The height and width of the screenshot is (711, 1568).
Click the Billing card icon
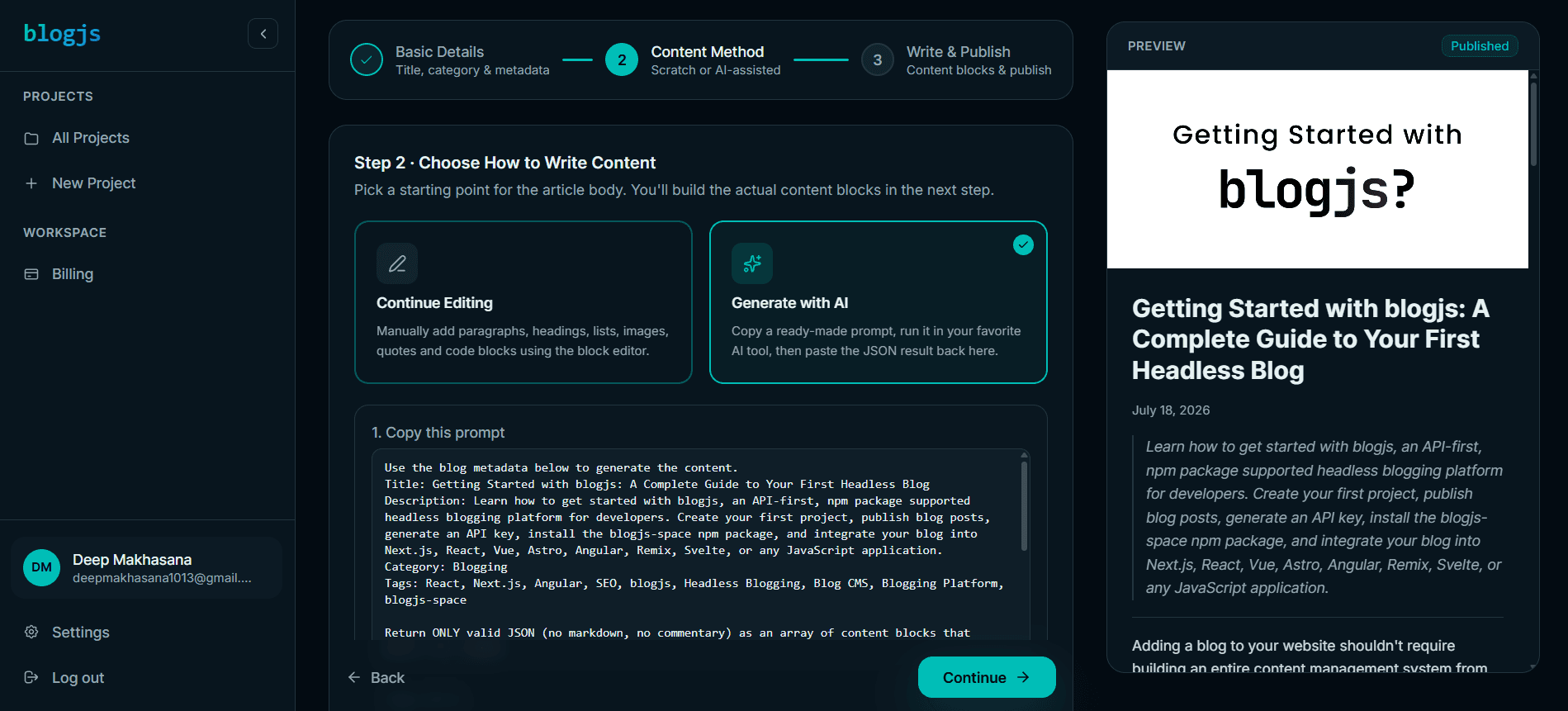point(31,274)
